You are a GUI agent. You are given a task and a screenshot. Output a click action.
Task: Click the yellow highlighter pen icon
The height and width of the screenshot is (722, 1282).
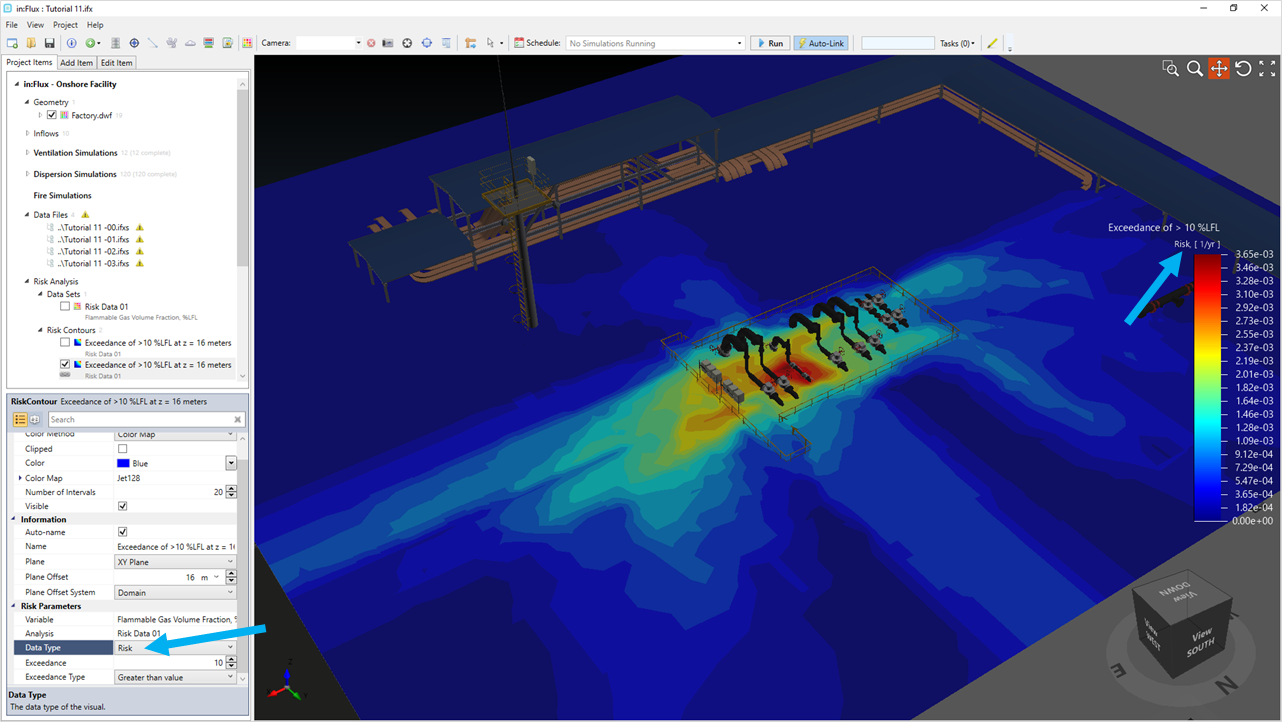[x=992, y=43]
